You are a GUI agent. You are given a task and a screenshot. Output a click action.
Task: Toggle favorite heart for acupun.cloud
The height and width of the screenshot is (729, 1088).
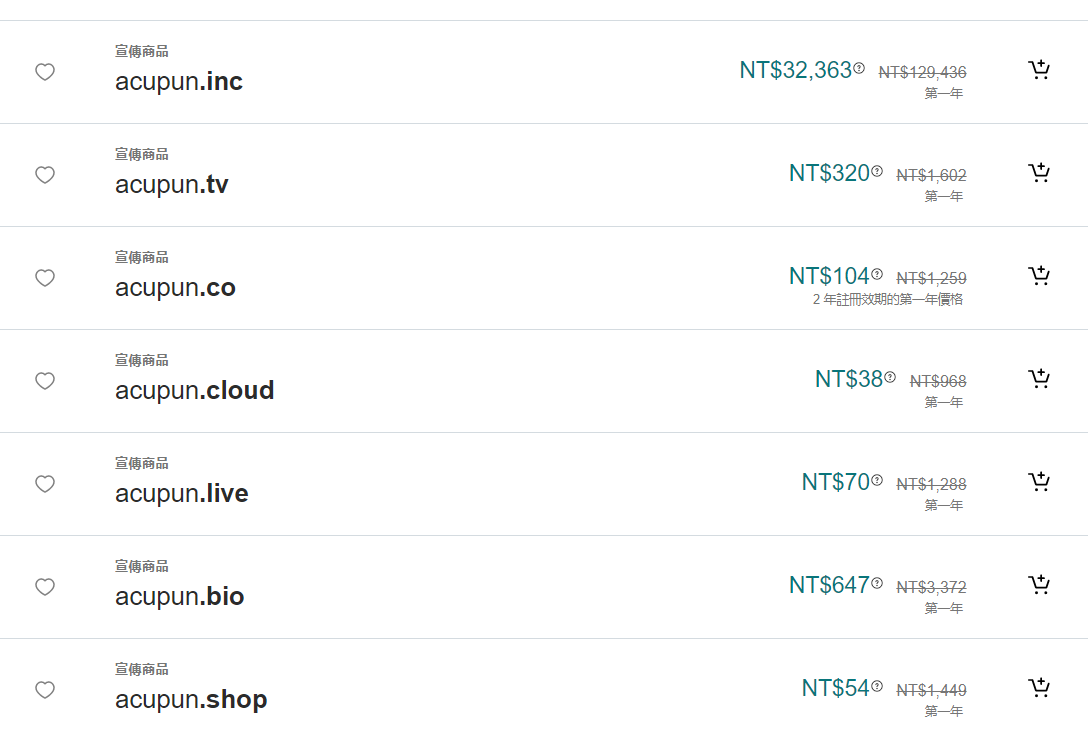pos(45,381)
